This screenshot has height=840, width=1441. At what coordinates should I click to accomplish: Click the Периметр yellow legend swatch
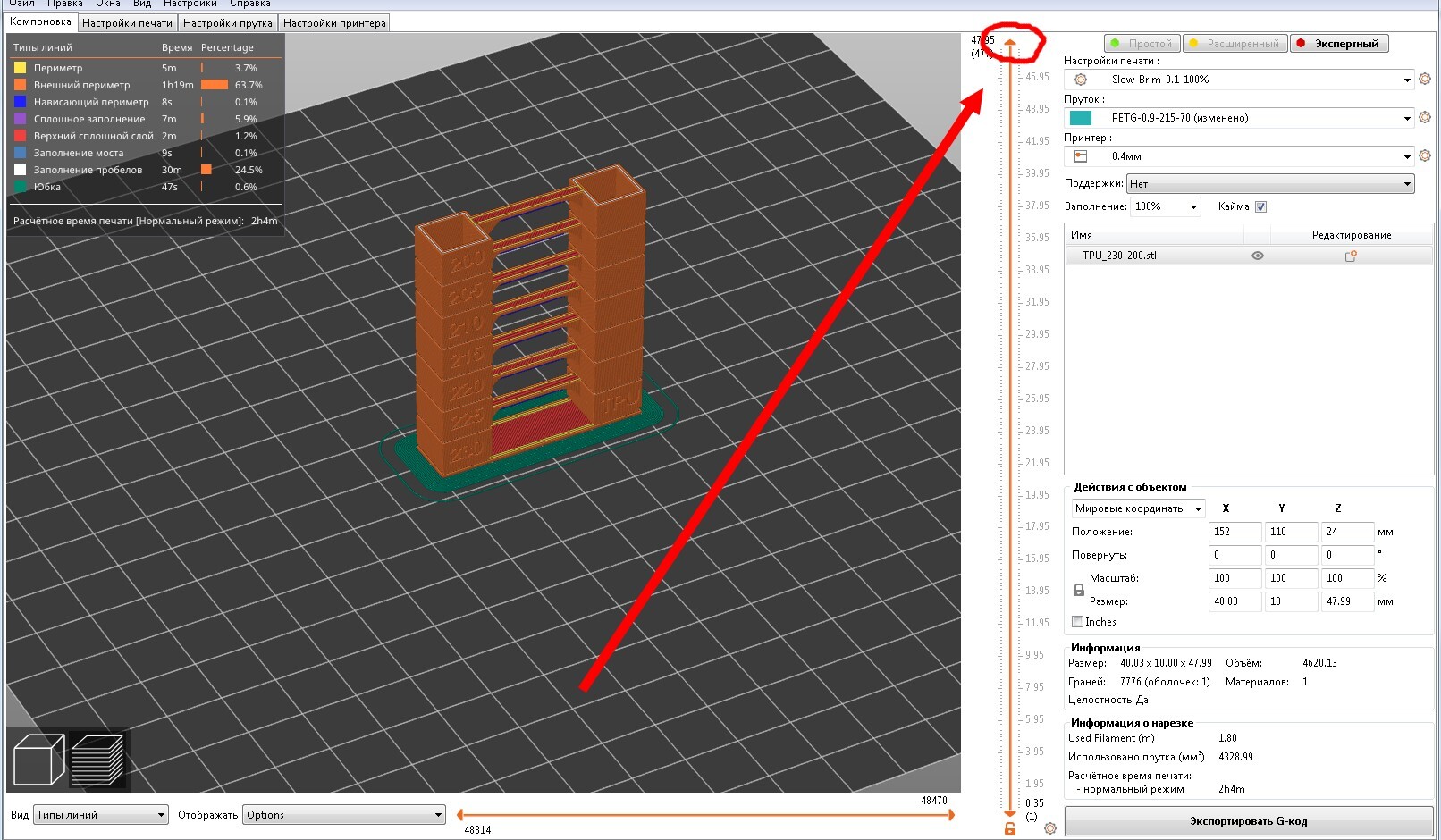click(20, 68)
